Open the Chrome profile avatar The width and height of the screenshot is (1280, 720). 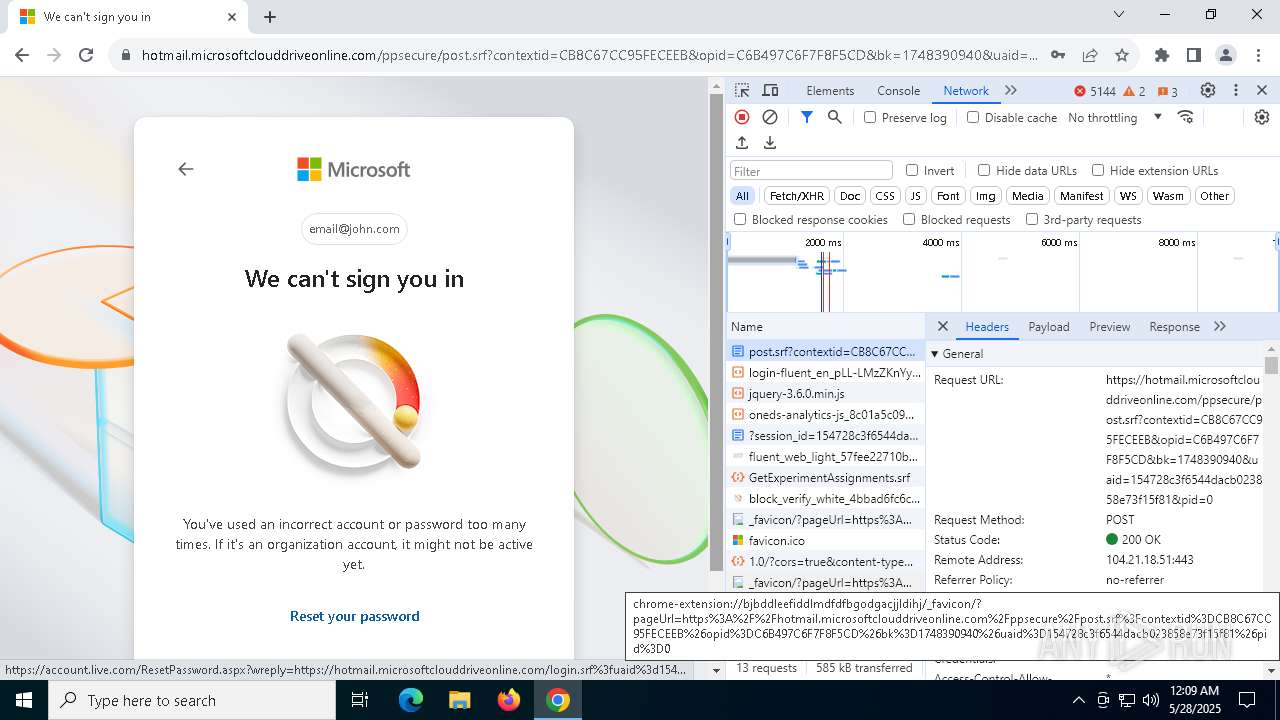[1226, 55]
